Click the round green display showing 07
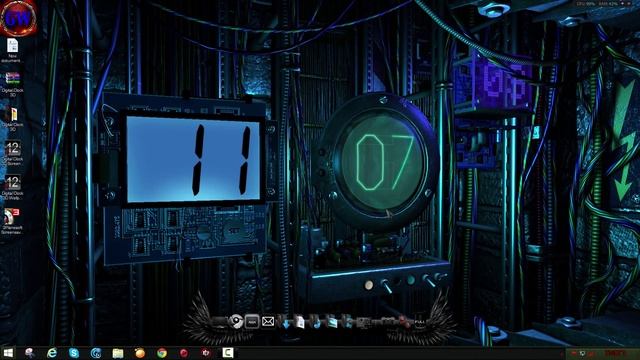This screenshot has width=640, height=360. click(383, 162)
